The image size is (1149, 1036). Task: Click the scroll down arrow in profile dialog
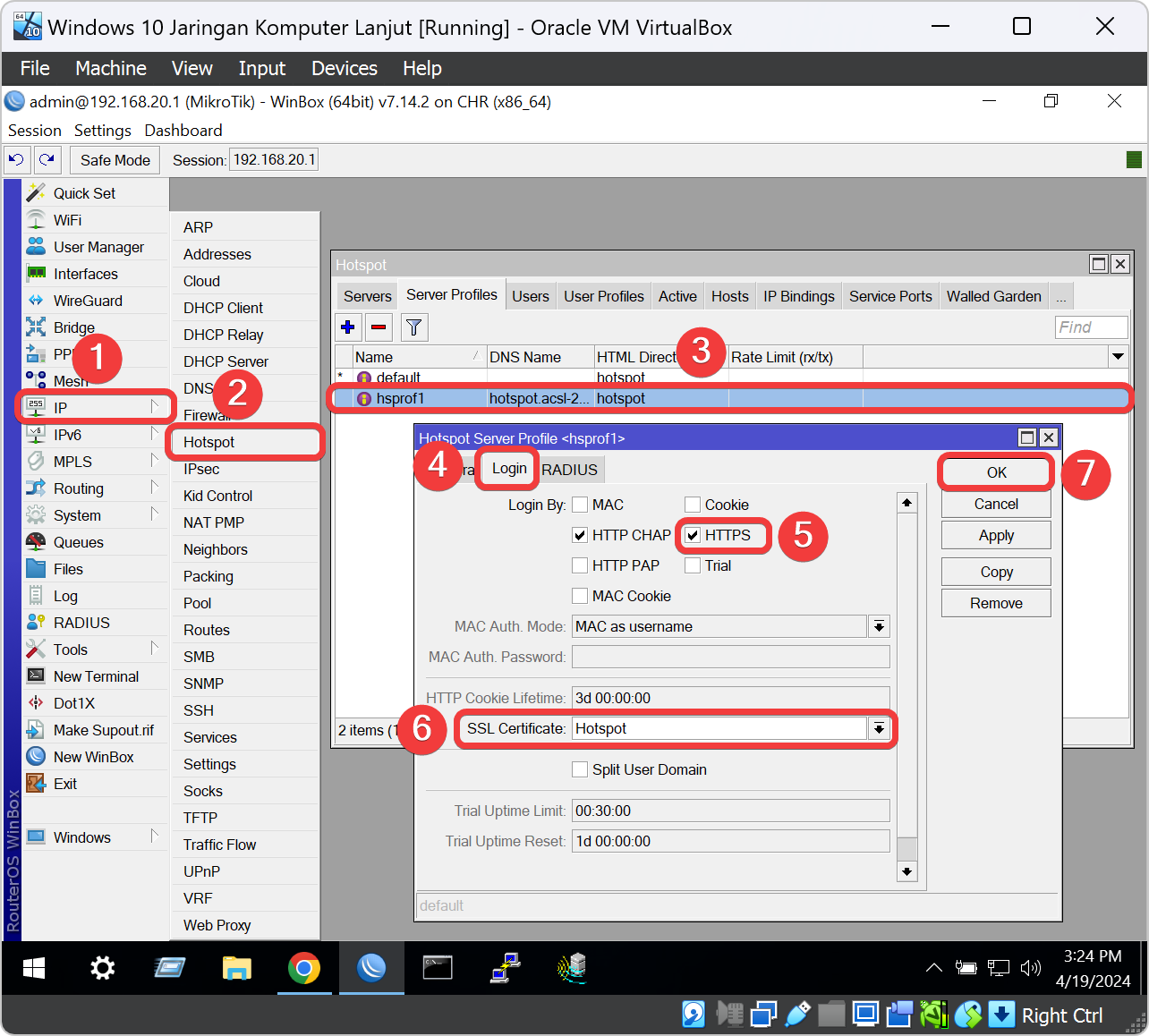click(907, 871)
